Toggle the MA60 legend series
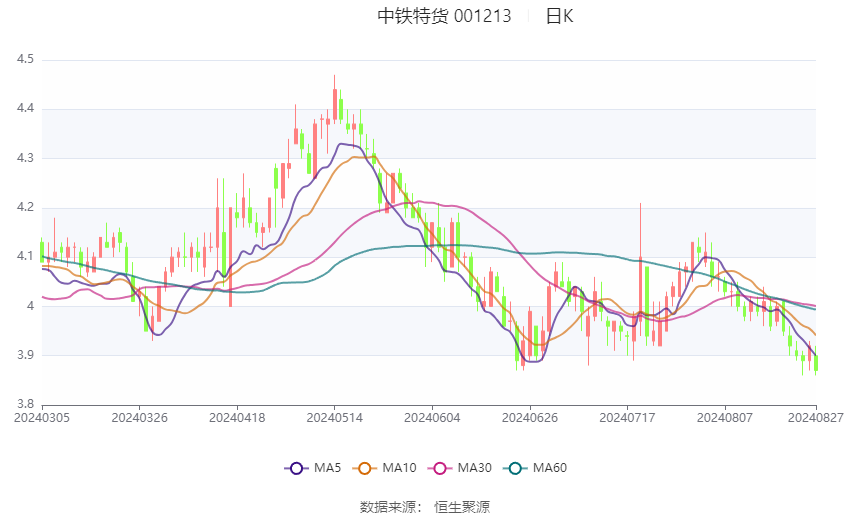The image size is (850, 517). [x=535, y=468]
